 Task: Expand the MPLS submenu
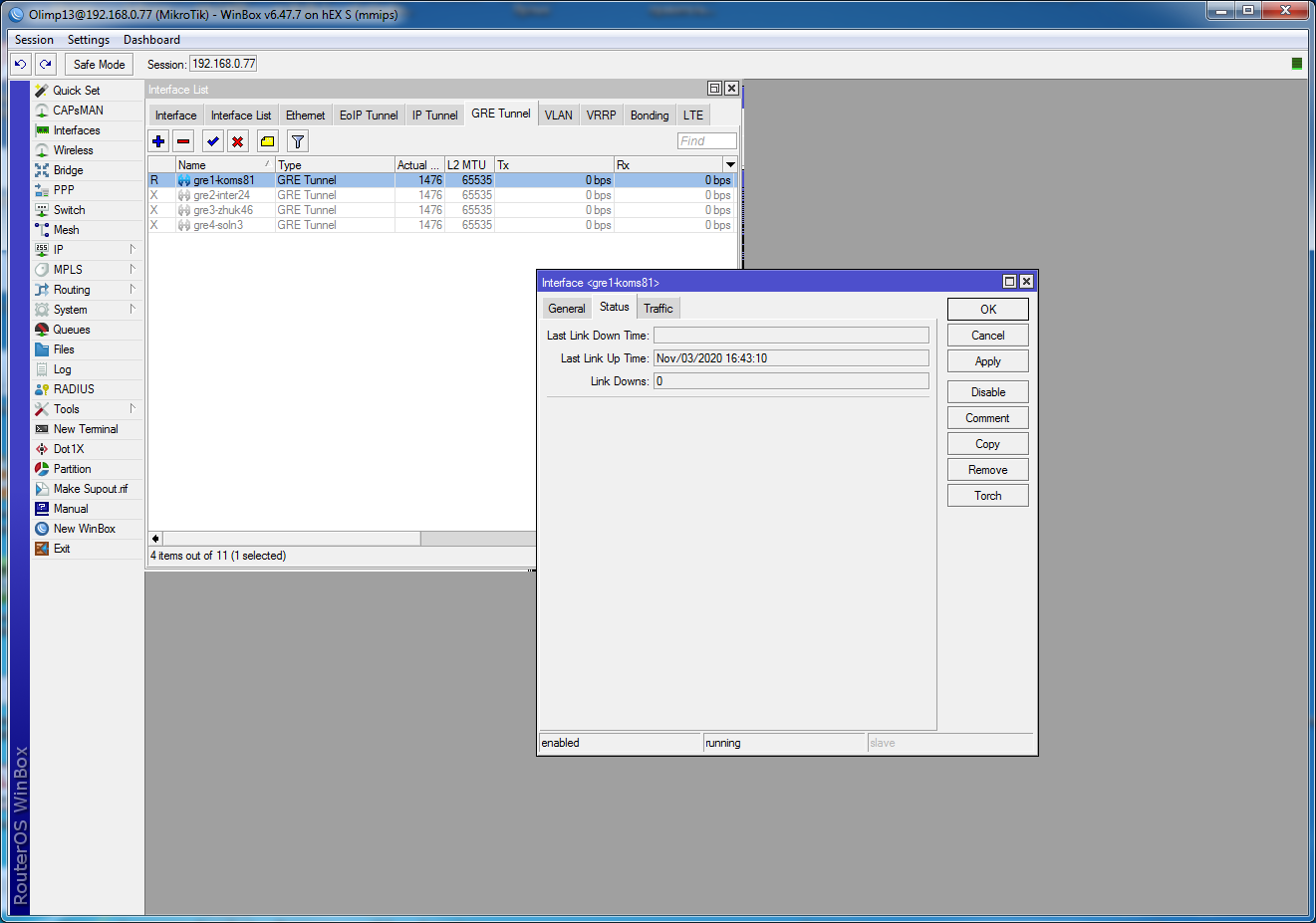pos(88,270)
